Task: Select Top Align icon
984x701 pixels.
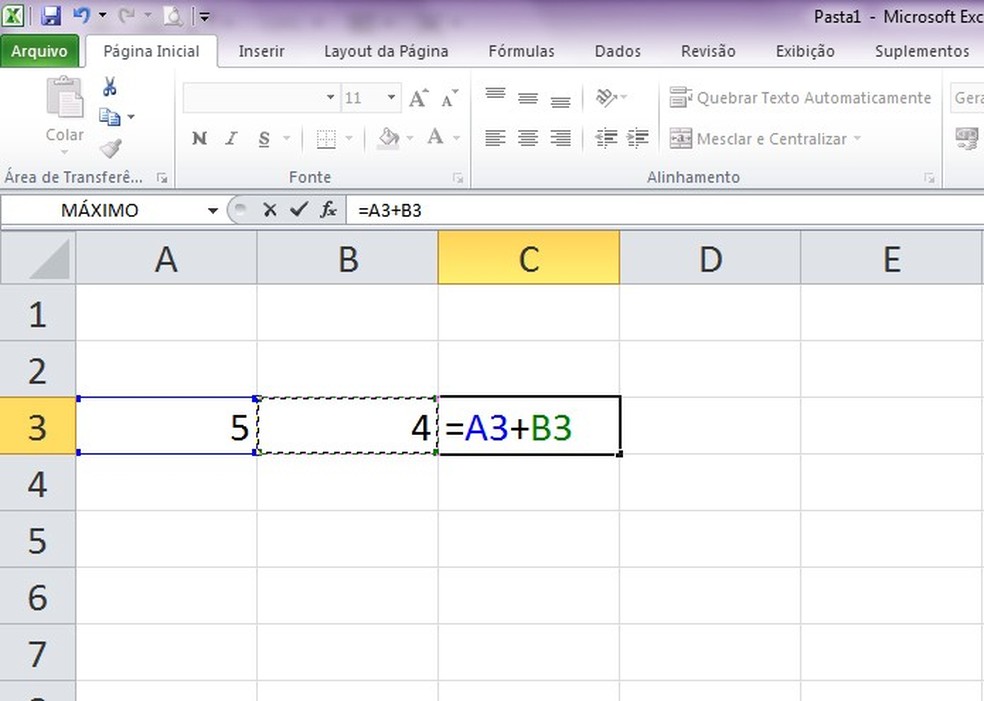Action: point(495,96)
